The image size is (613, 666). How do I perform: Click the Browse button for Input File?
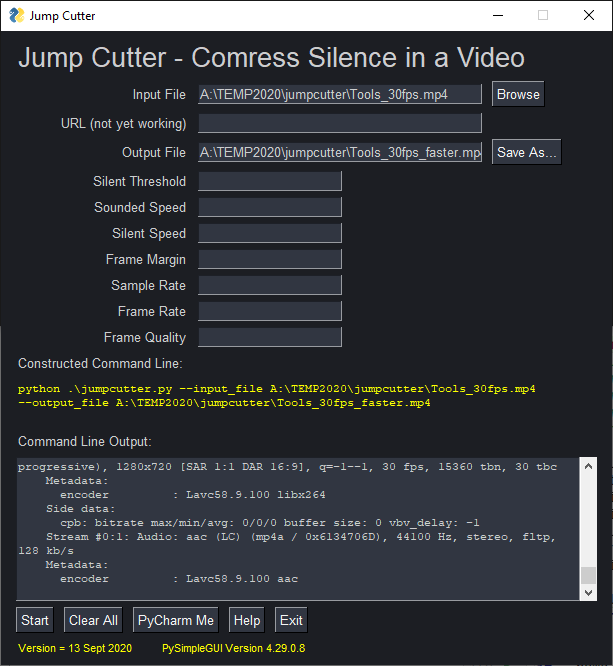click(518, 95)
